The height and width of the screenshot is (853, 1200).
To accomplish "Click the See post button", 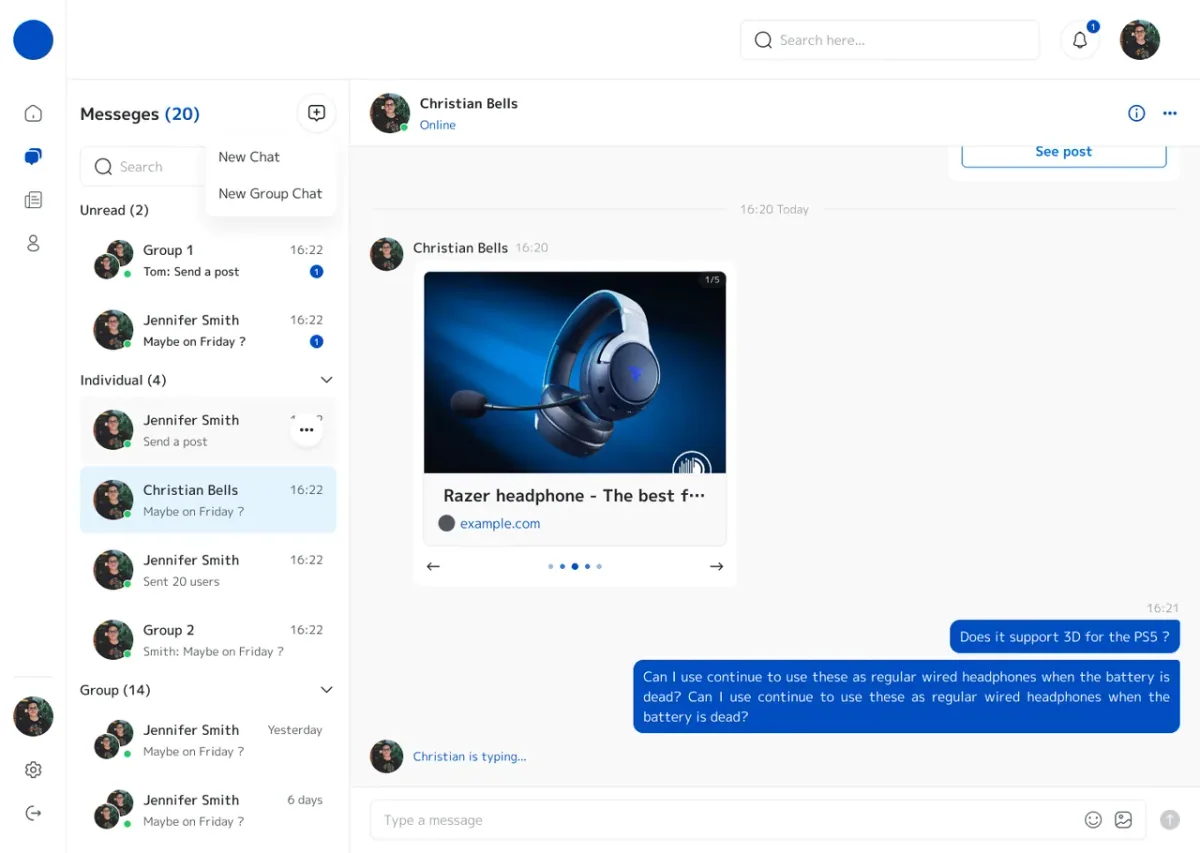I will point(1064,152).
